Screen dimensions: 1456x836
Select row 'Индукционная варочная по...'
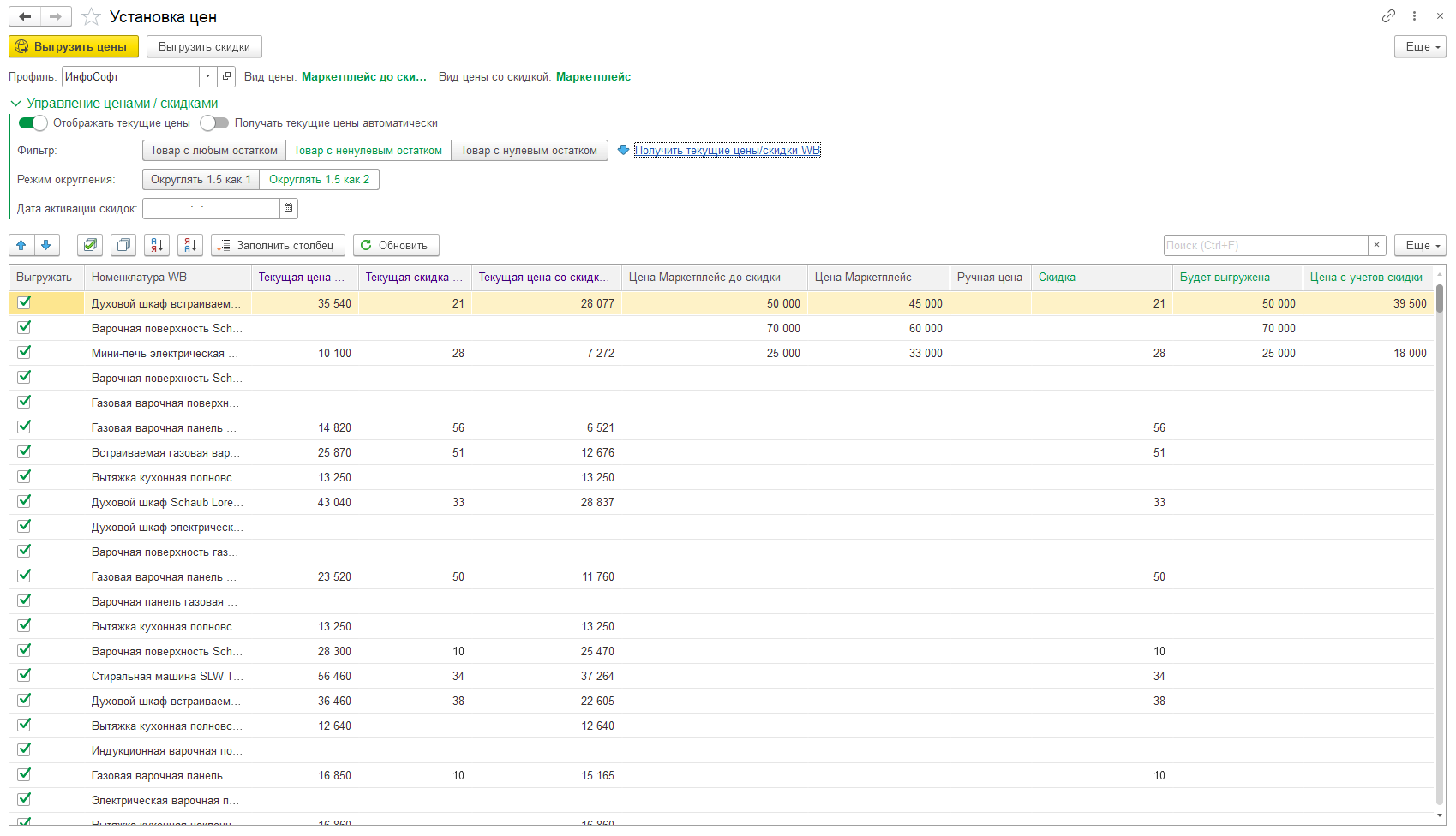(x=721, y=750)
